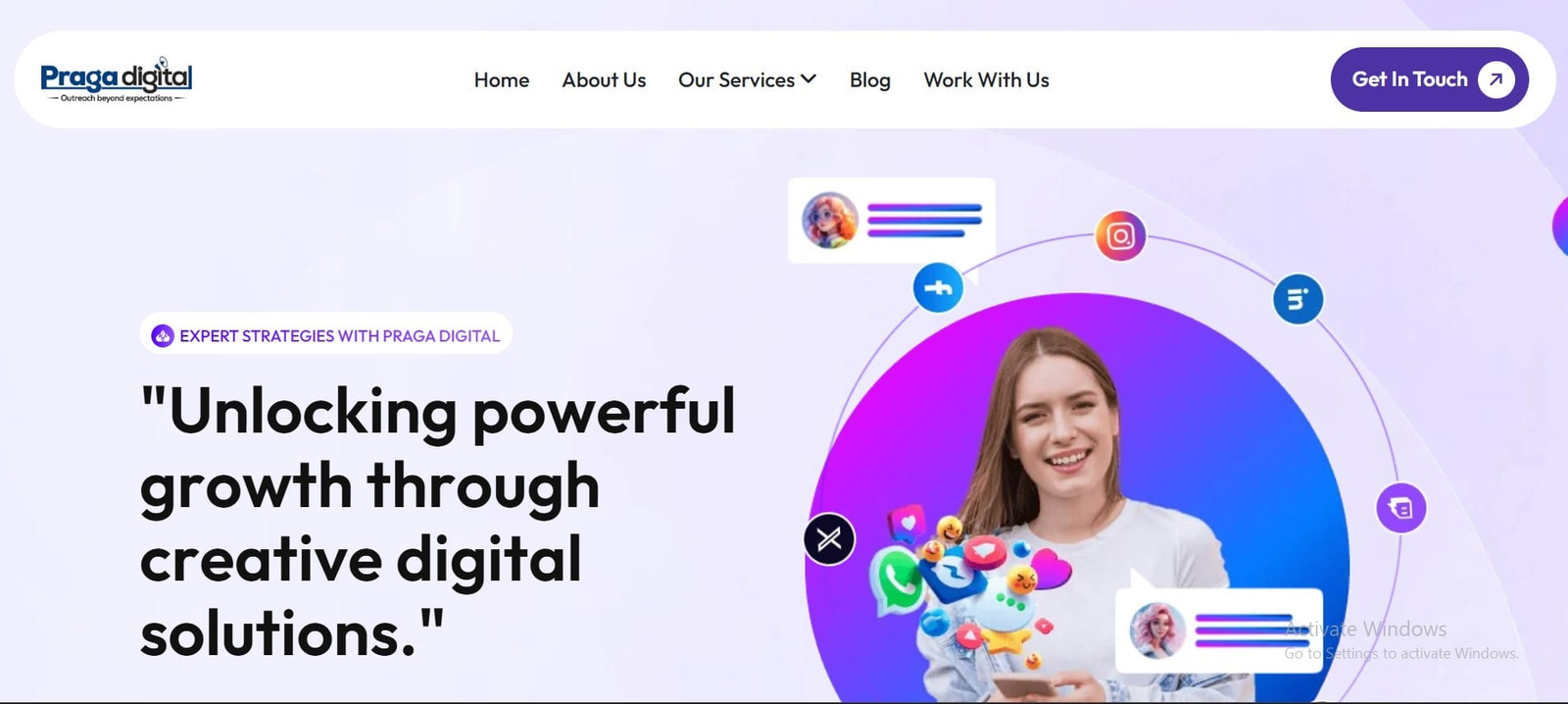Image resolution: width=1568 pixels, height=704 pixels.
Task: Click the Get In Touch button
Action: coord(1429,79)
